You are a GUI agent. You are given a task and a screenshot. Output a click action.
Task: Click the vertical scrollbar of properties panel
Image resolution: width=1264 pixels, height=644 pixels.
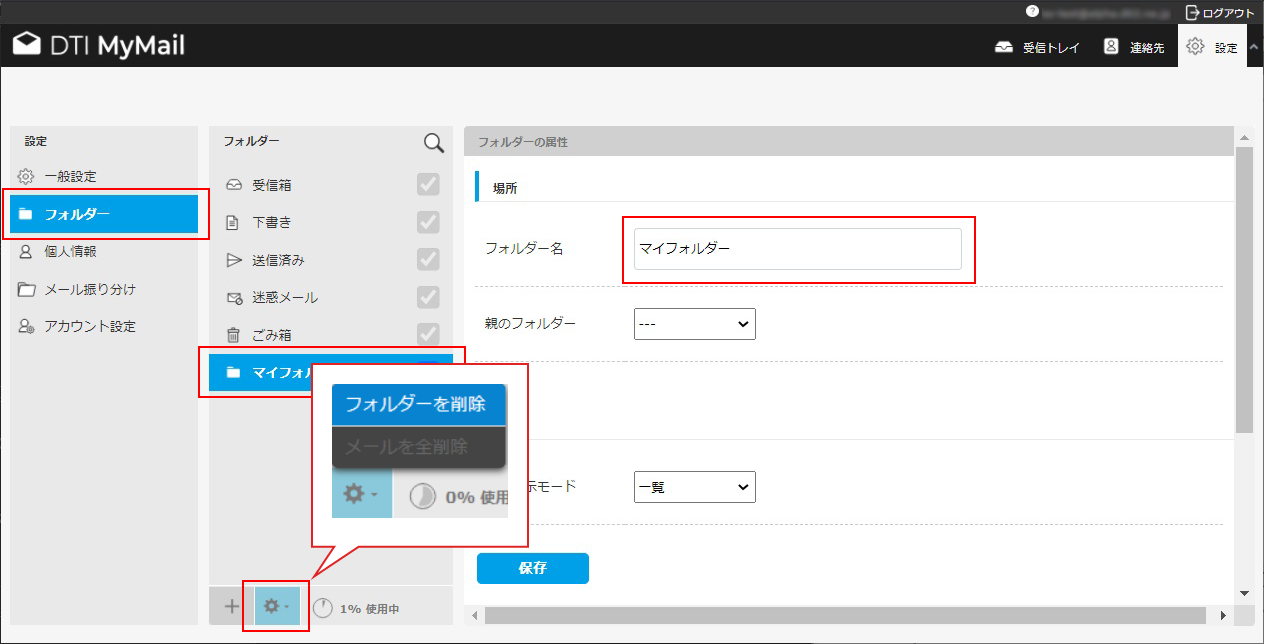pos(1244,289)
